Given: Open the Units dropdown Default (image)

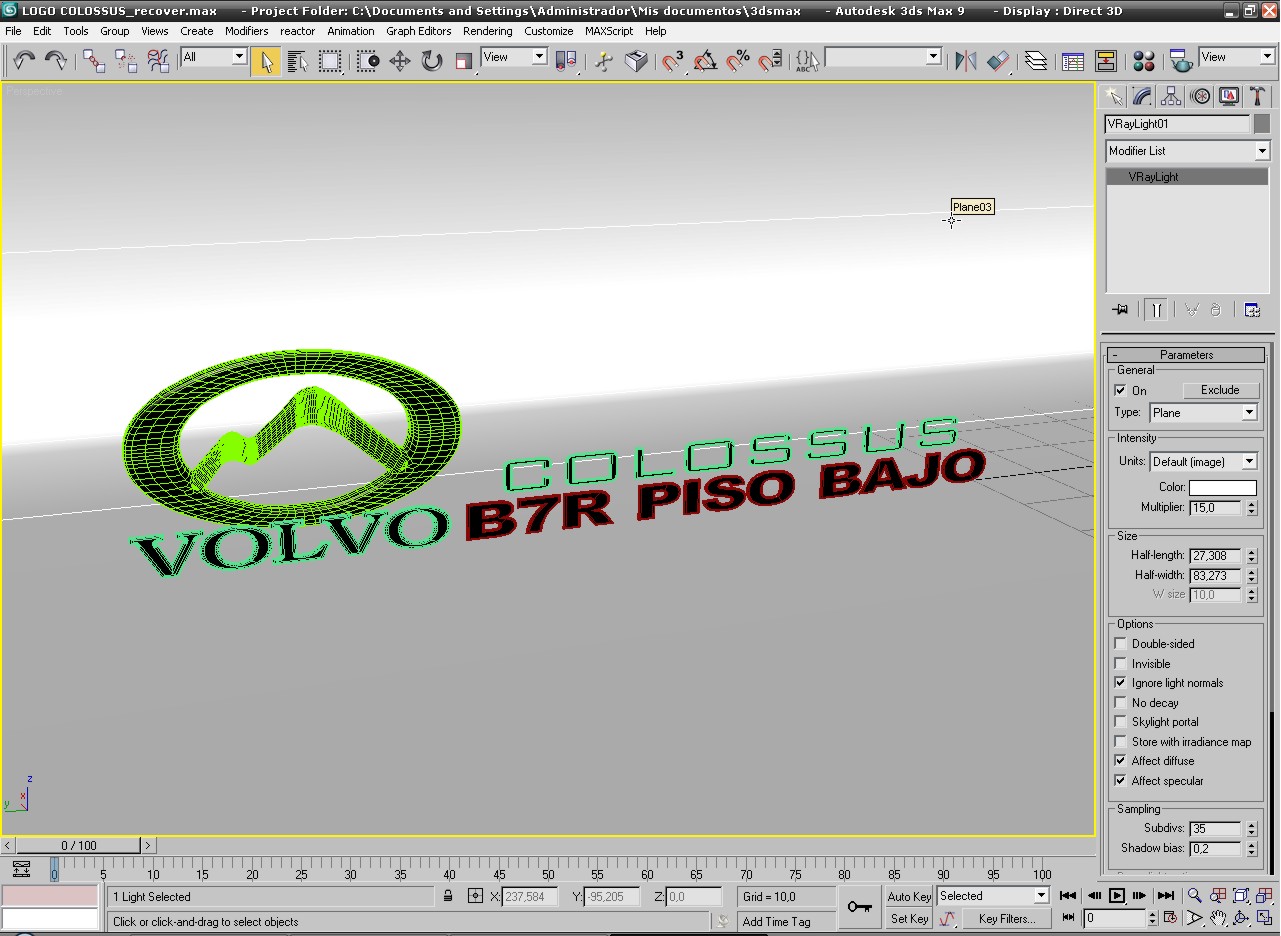Looking at the screenshot, I should pyautogui.click(x=1203, y=462).
